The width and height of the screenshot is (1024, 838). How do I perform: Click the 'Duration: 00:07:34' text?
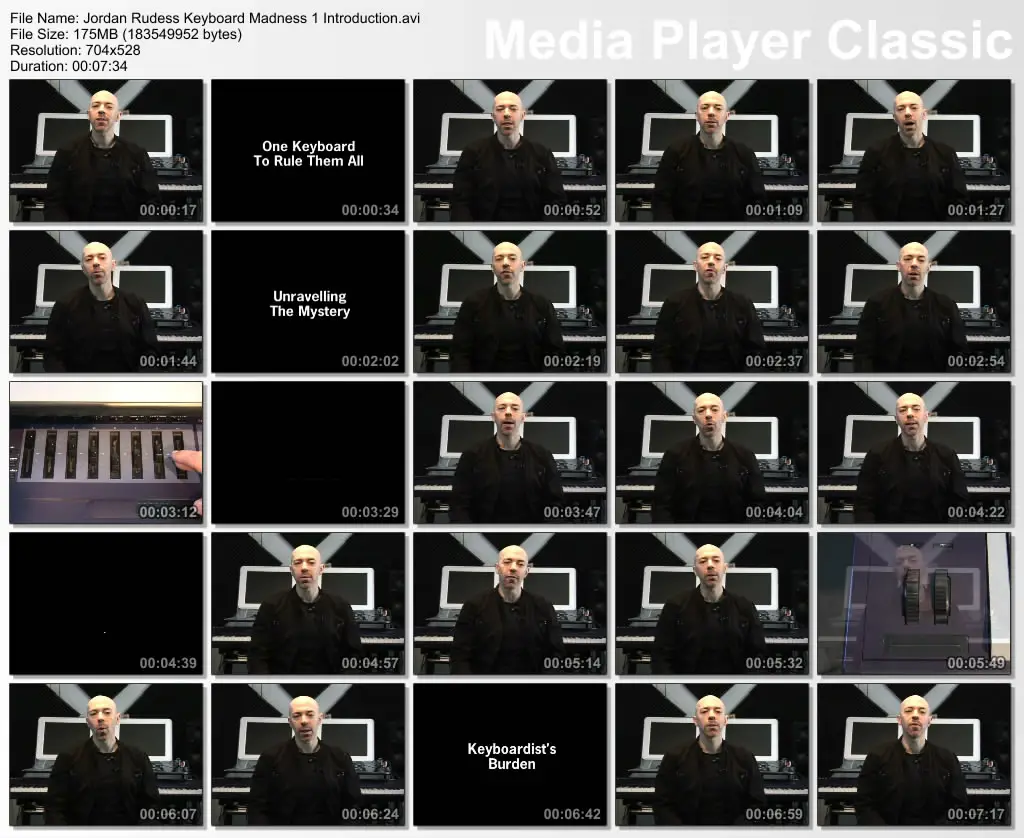69,66
